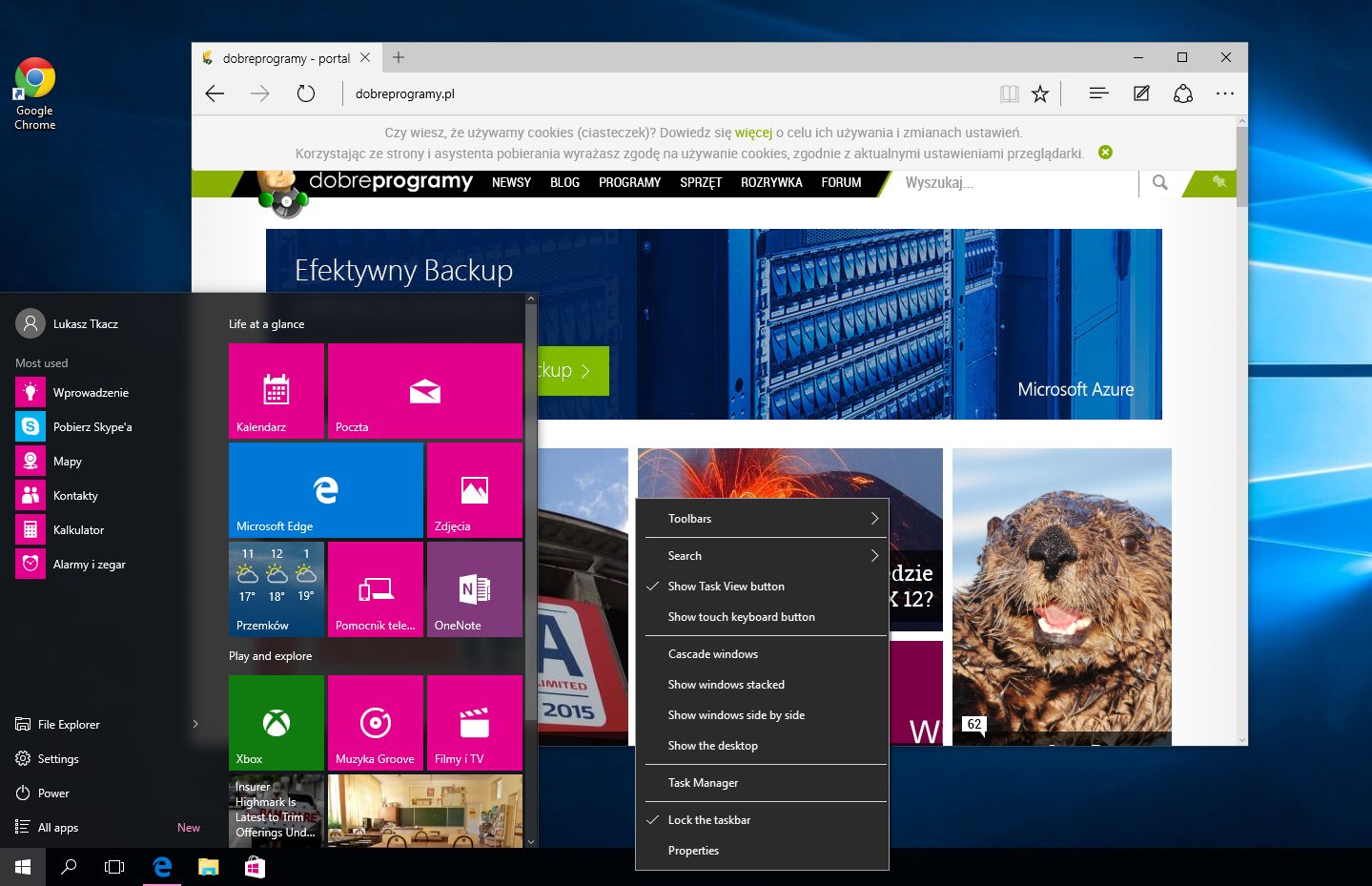Add page to favorites with star icon
The height and width of the screenshot is (886, 1372).
click(1040, 93)
